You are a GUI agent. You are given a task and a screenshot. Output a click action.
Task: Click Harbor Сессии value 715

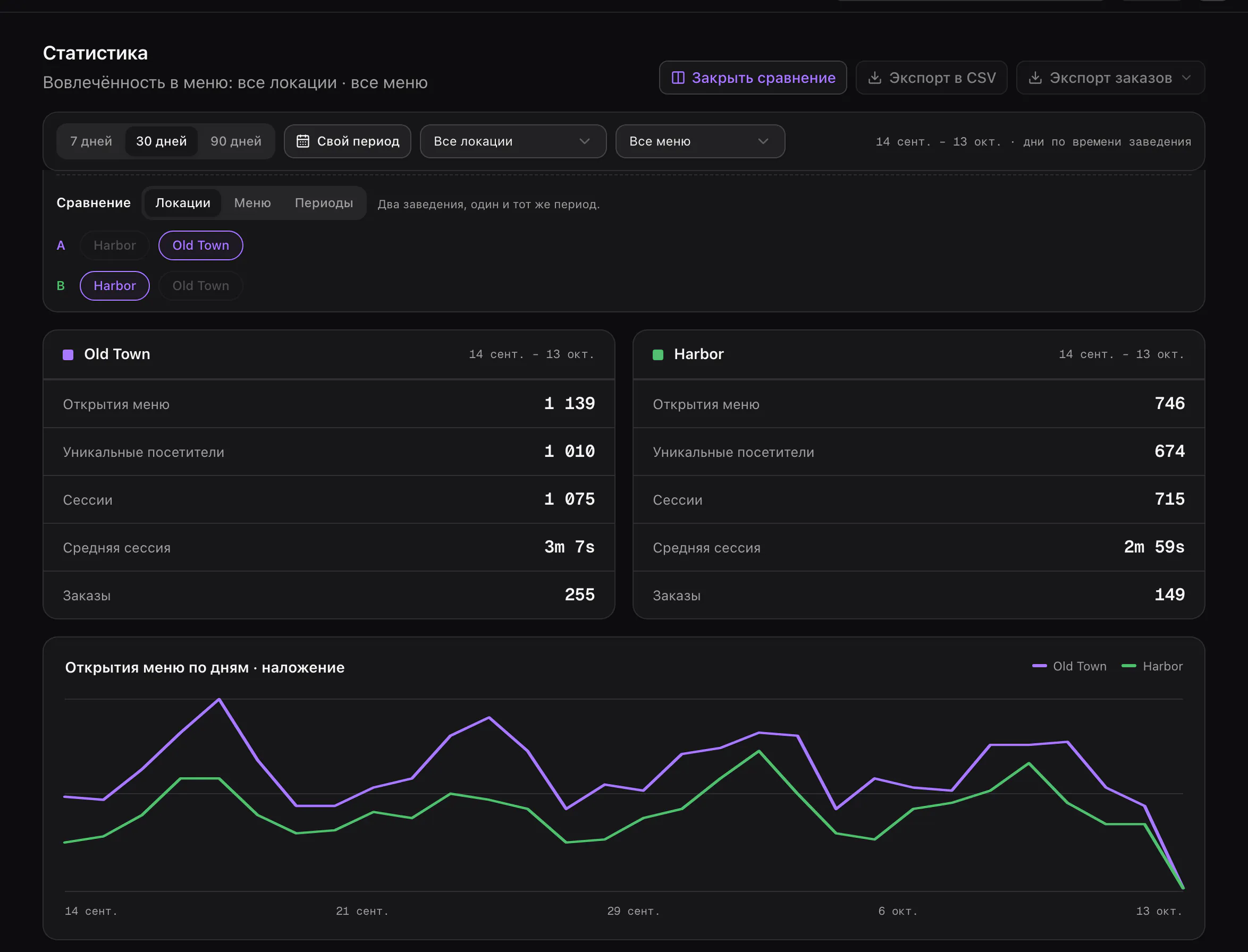(x=1169, y=499)
